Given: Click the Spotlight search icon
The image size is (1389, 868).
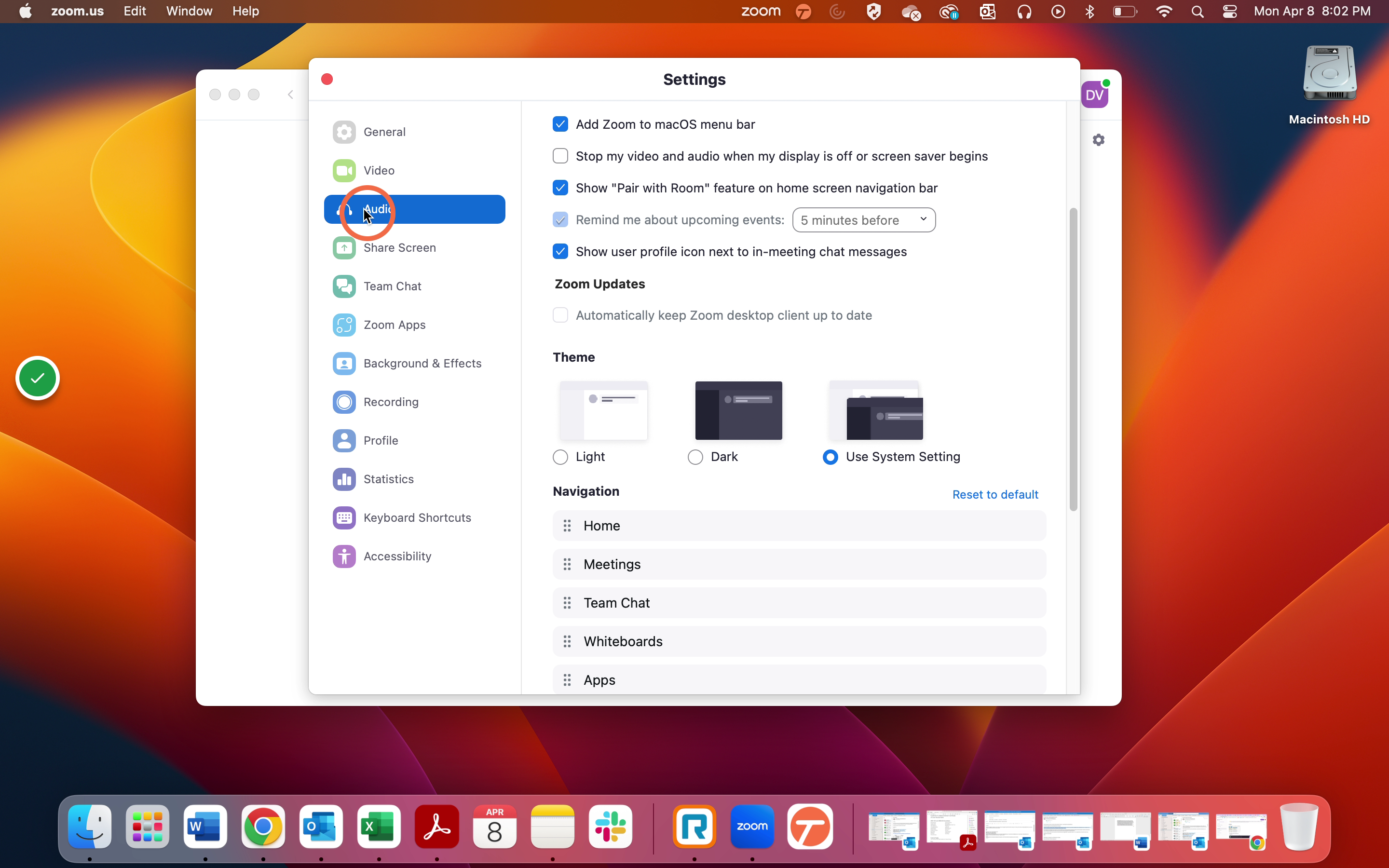Looking at the screenshot, I should click(x=1197, y=12).
